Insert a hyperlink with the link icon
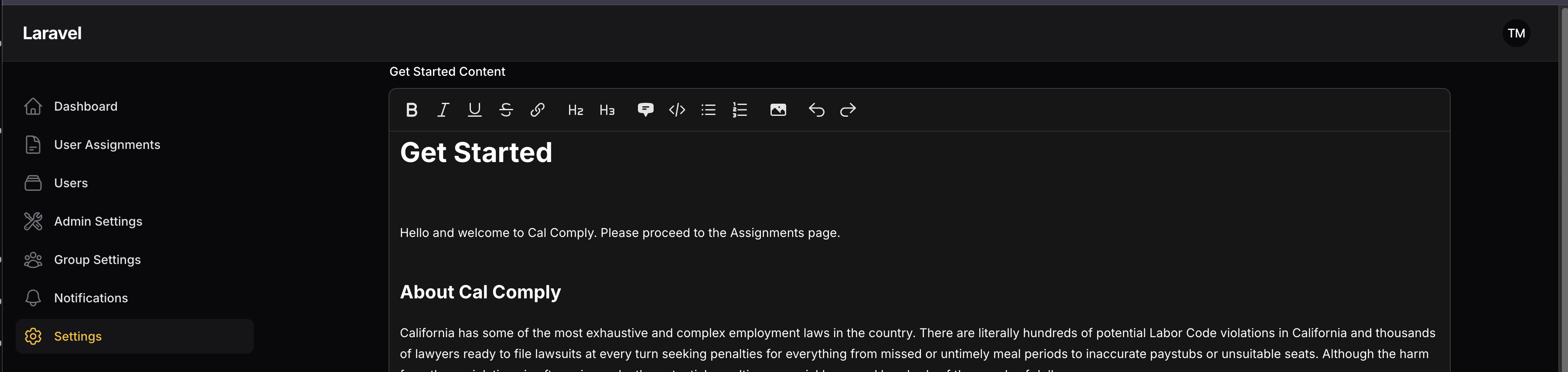1568x372 pixels. 538,110
